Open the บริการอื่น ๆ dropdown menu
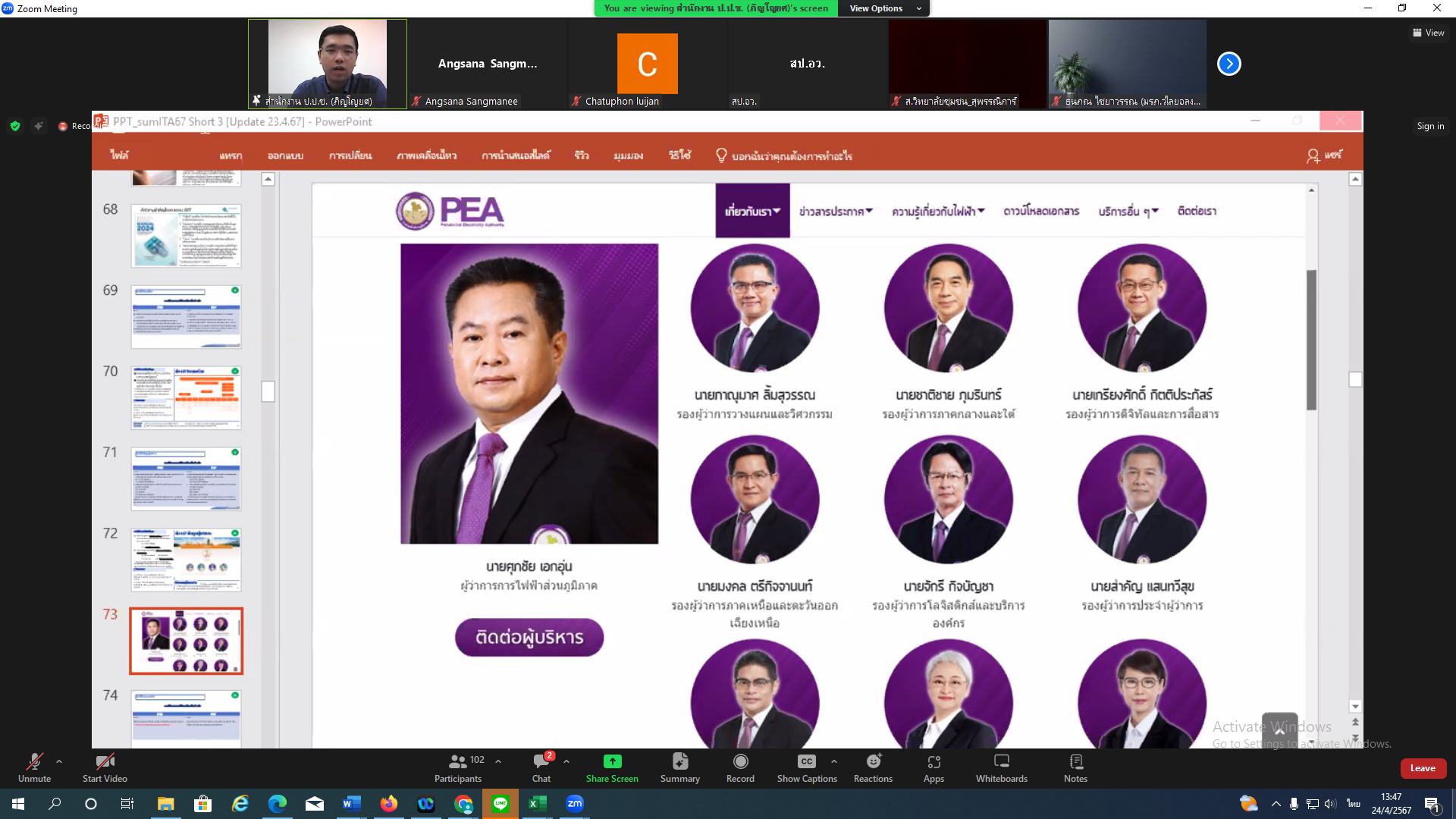Viewport: 1456px width, 819px height. coord(1128,212)
